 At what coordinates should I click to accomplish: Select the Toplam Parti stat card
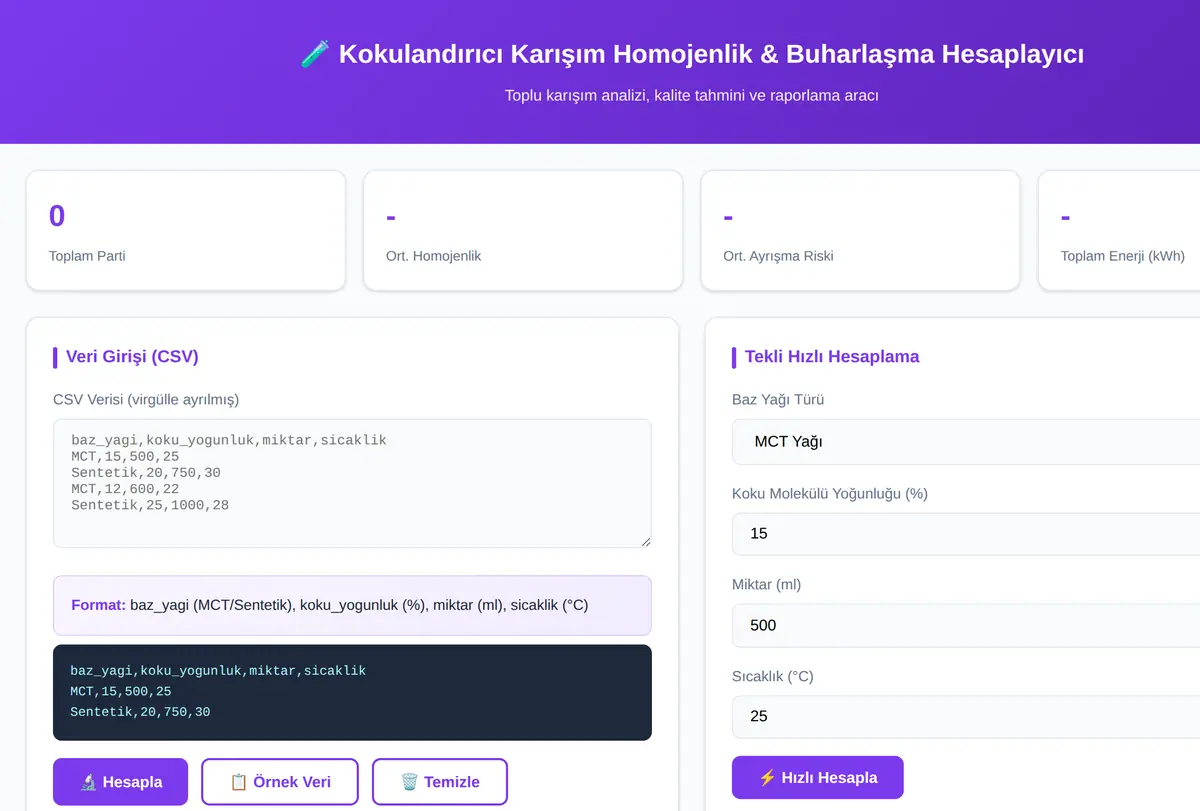186,231
